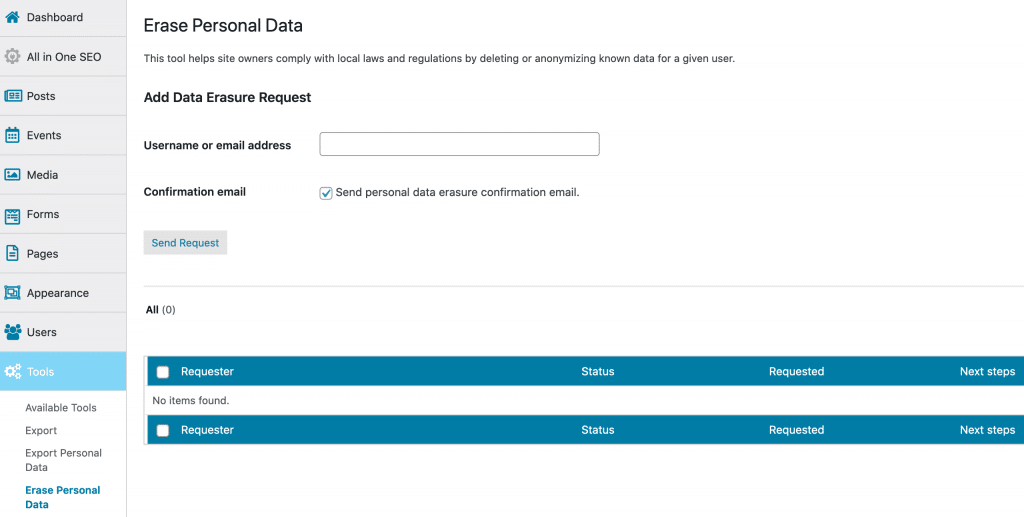
Task: Click the All (0) filter link
Action: (161, 309)
